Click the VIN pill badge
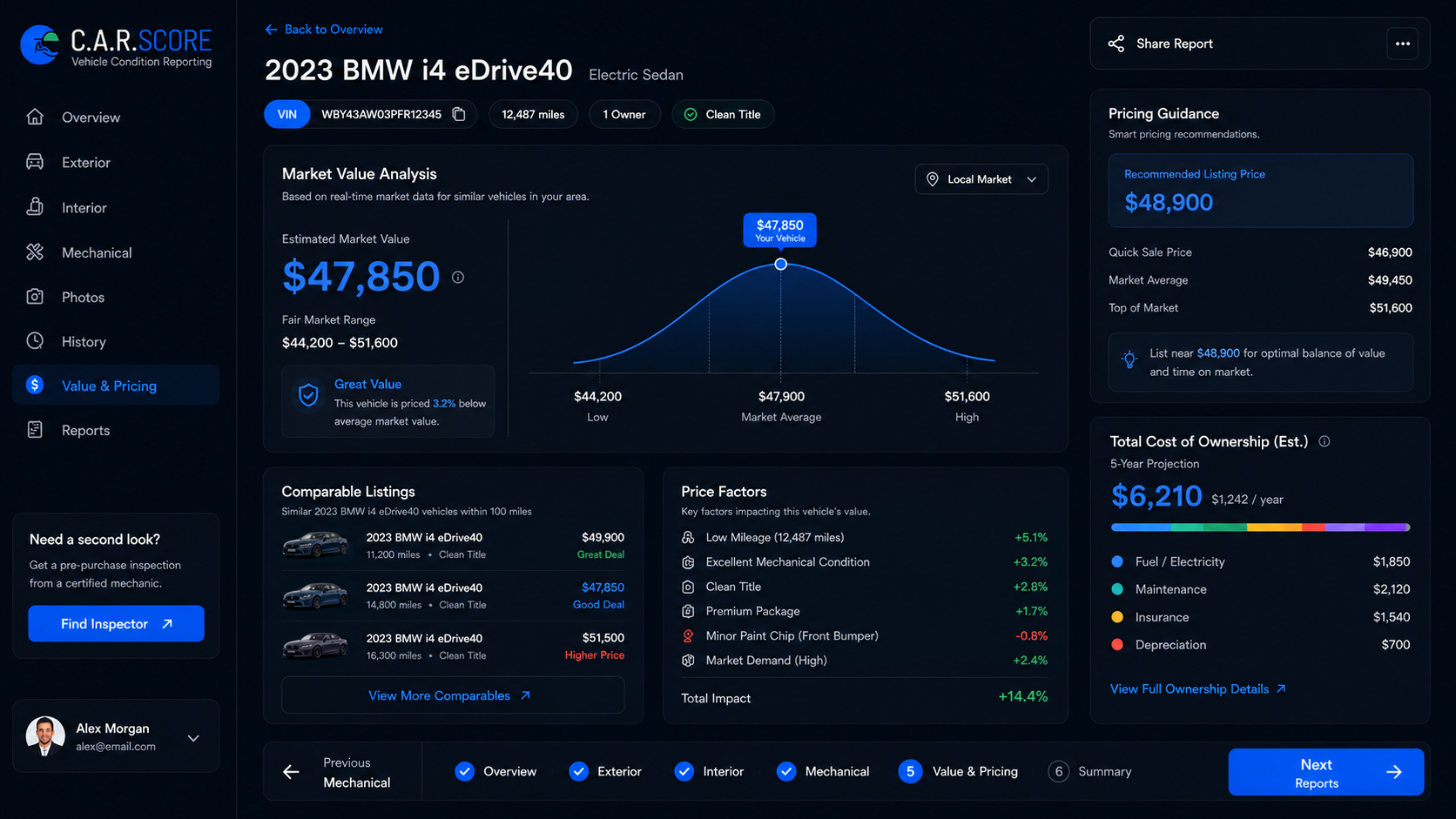This screenshot has width=1456, height=819. [x=286, y=114]
